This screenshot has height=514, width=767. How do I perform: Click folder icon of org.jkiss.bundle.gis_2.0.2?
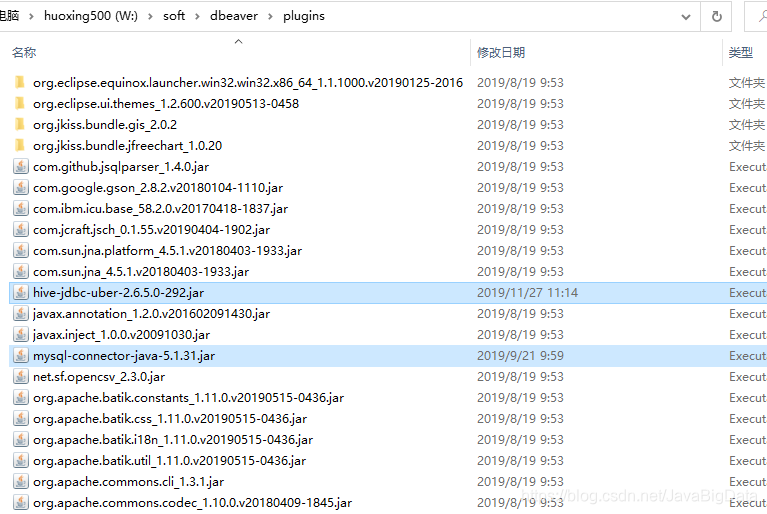coord(20,124)
